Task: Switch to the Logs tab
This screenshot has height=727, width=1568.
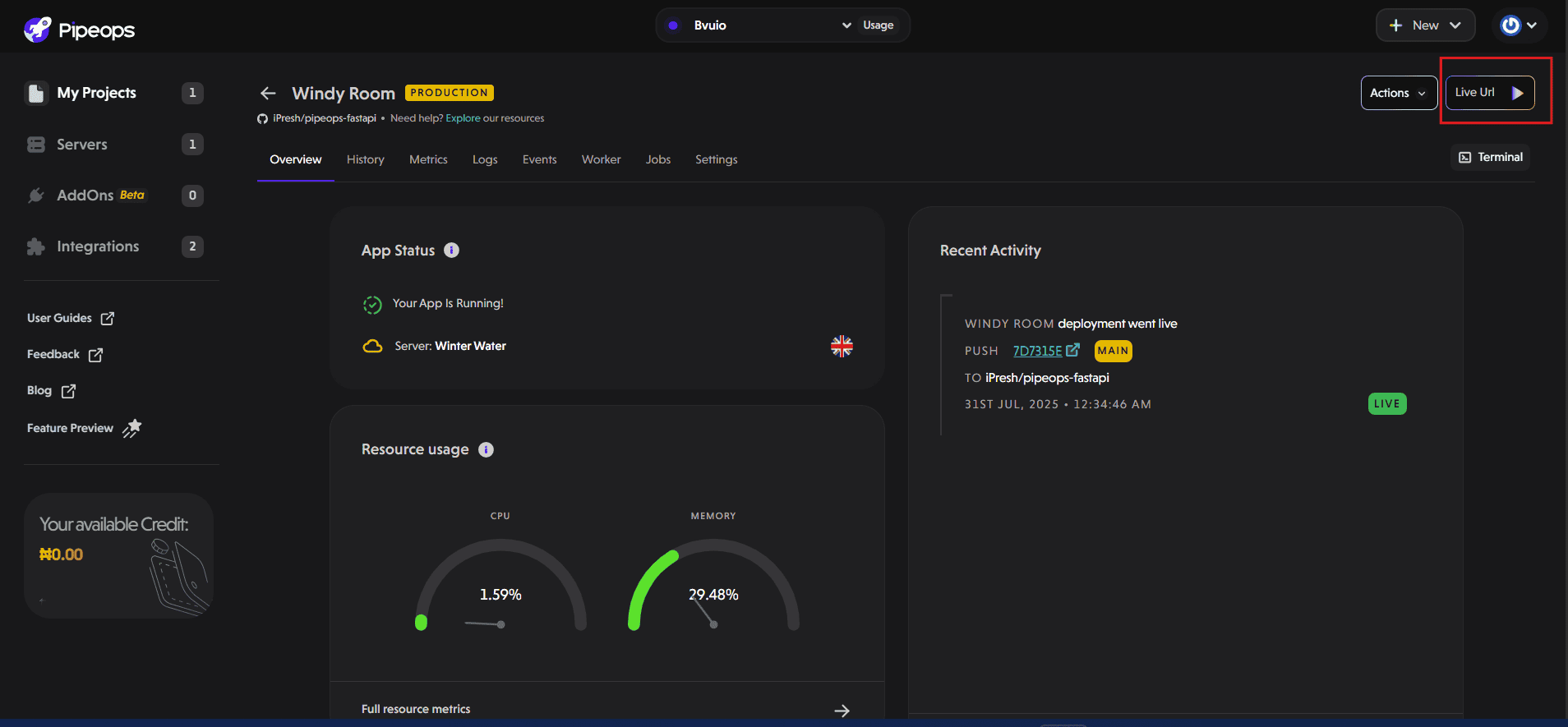Action: (485, 159)
